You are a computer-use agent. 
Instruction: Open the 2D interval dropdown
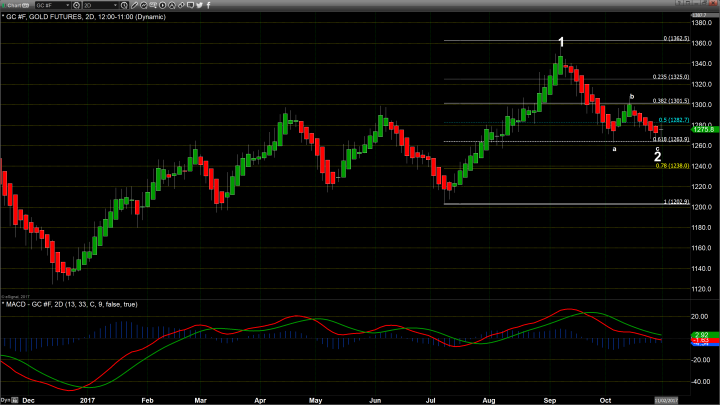tap(101, 6)
